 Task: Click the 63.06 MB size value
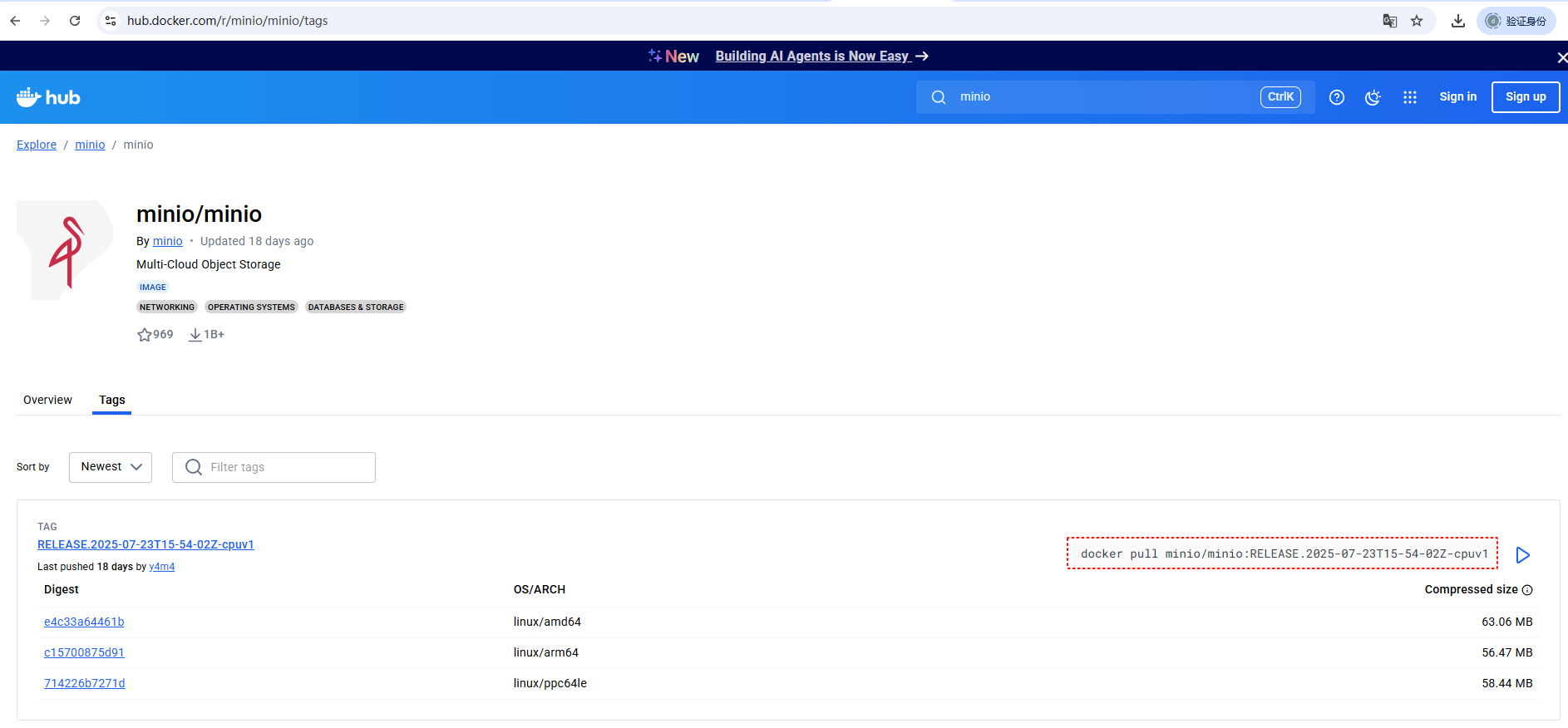tap(1507, 622)
